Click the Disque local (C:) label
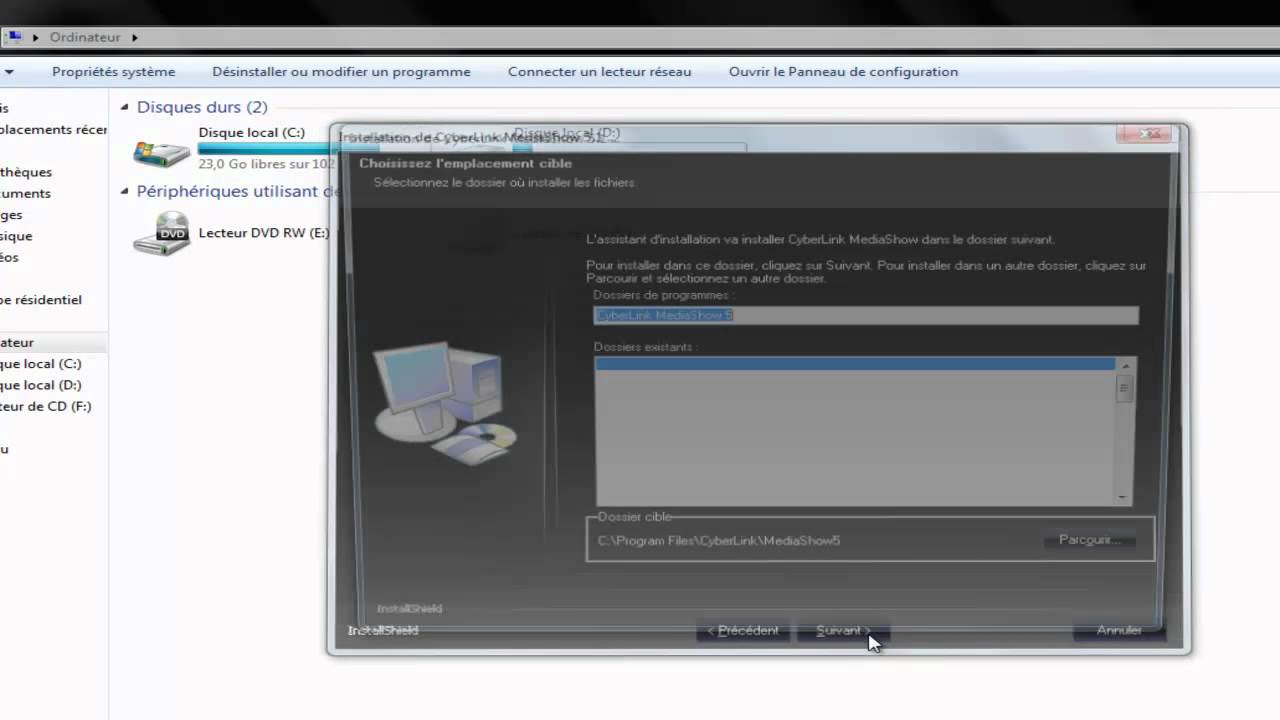 point(251,133)
